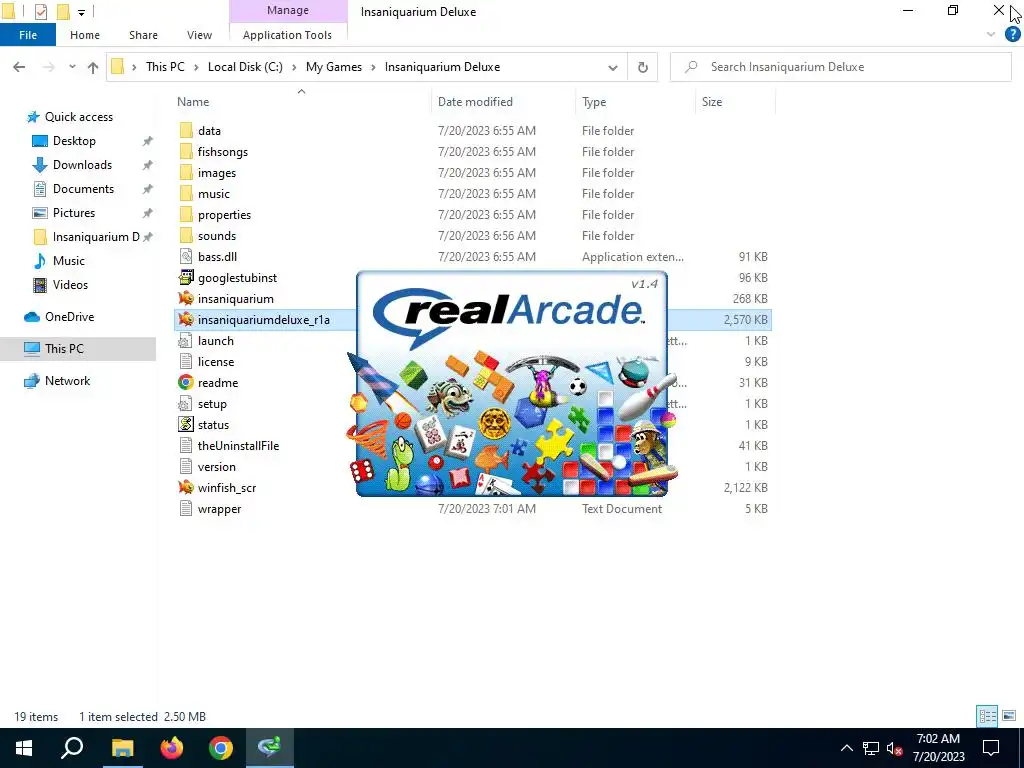
Task: Open Desktop in Quick access
Action: click(74, 141)
